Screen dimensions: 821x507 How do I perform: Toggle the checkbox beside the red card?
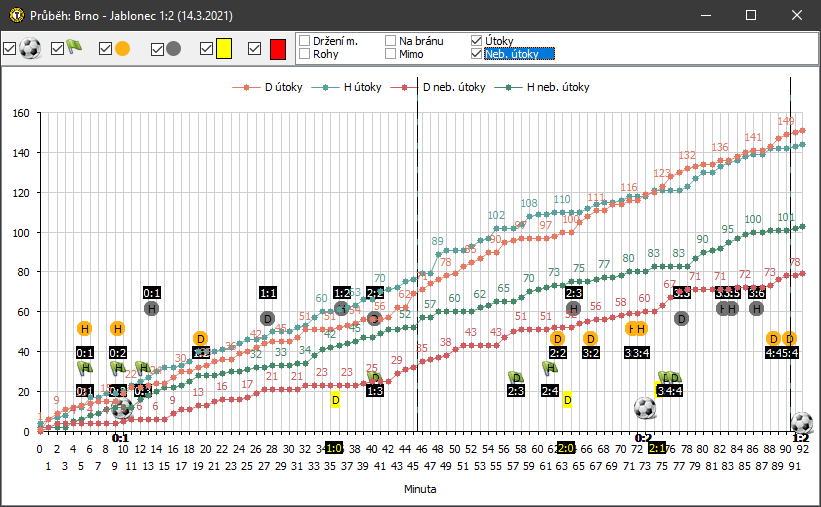point(254,48)
